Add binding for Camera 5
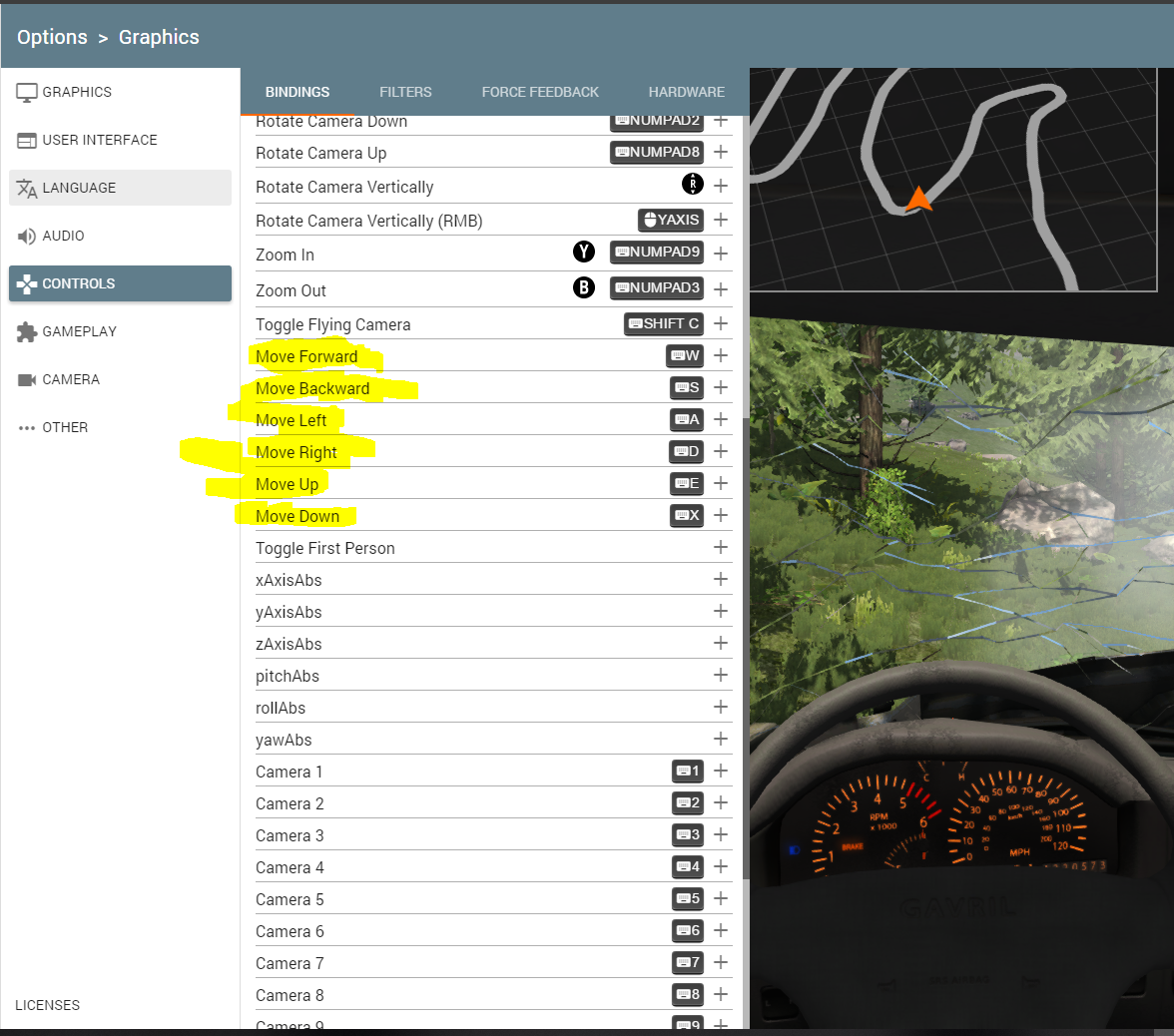 721,898
